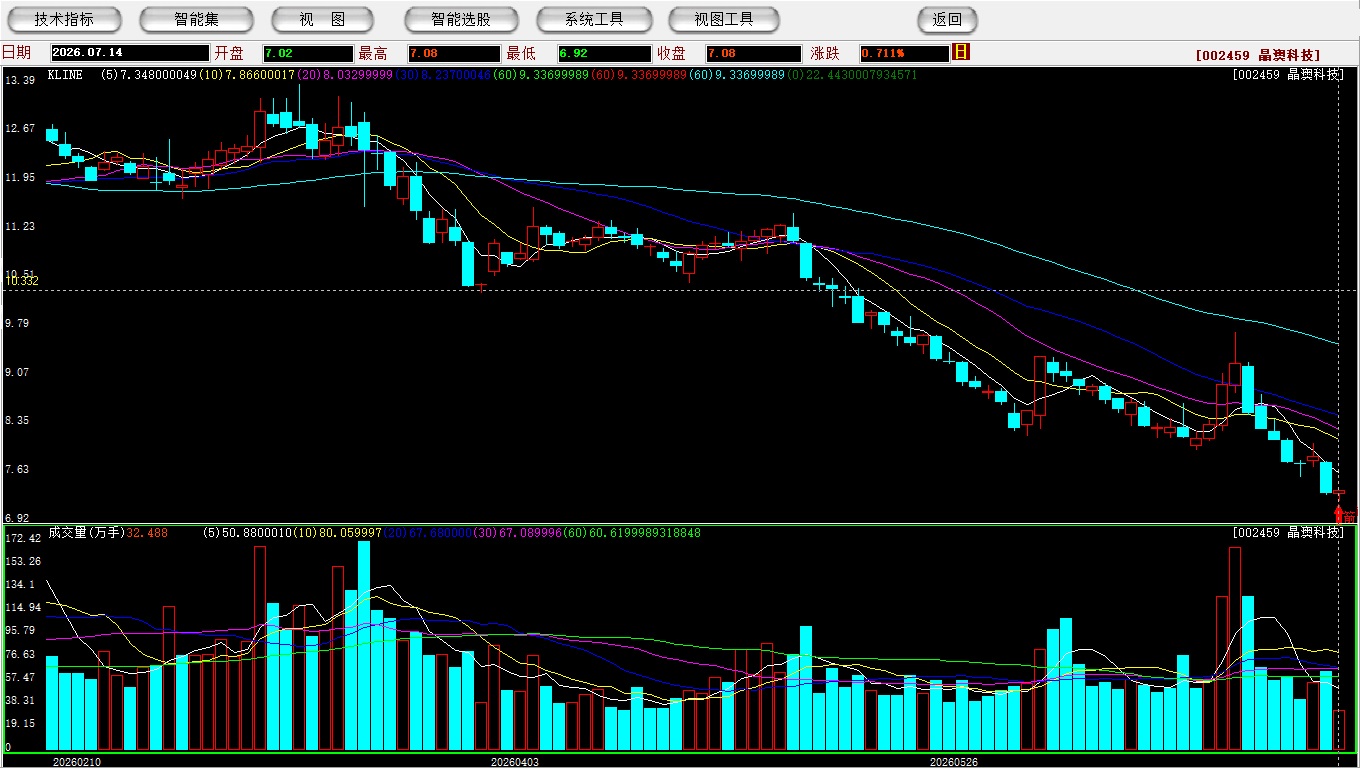Click the 成交量(万手) volume panel label
1360x768 pixels.
(x=86, y=533)
